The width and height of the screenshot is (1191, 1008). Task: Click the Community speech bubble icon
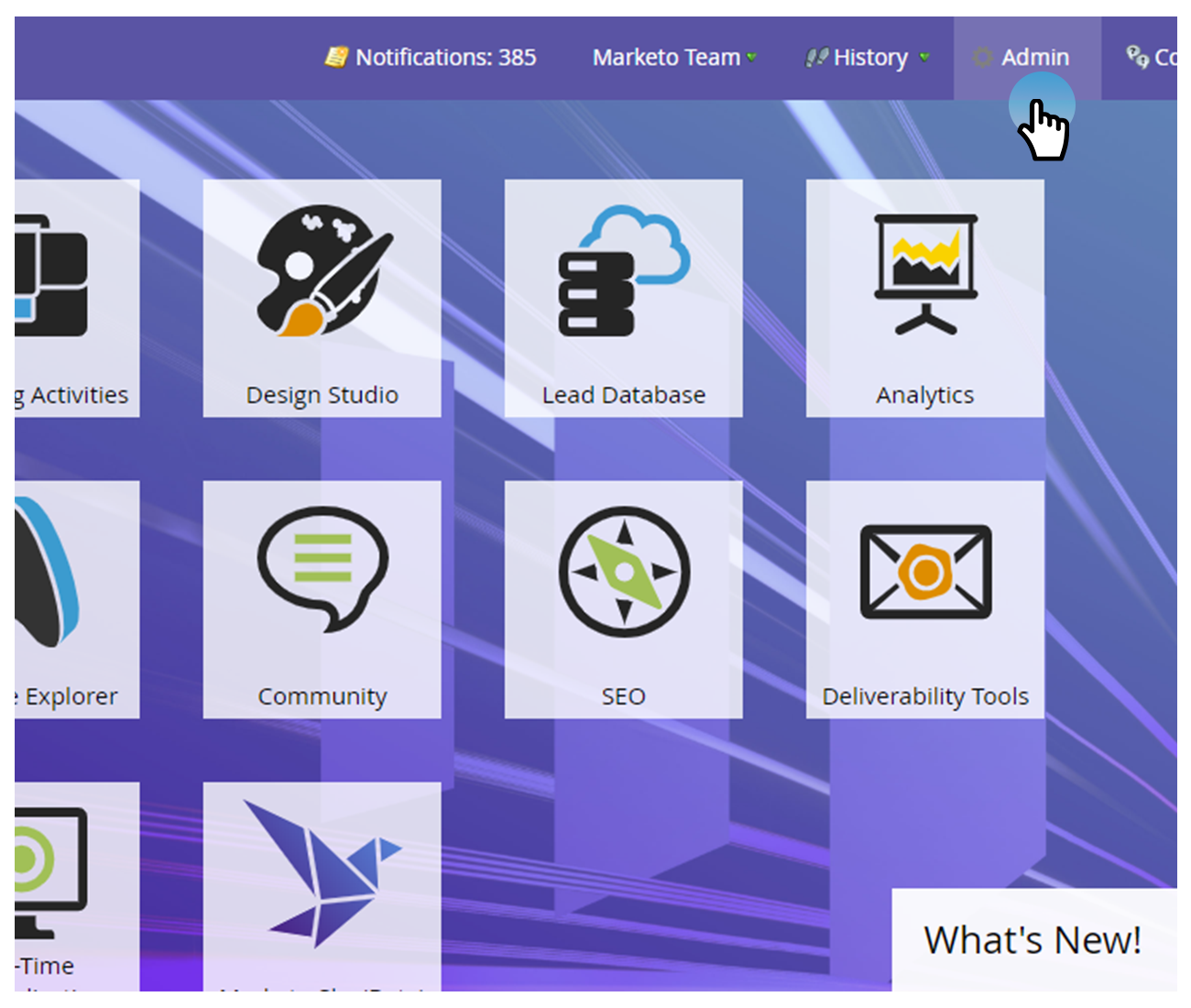click(322, 568)
